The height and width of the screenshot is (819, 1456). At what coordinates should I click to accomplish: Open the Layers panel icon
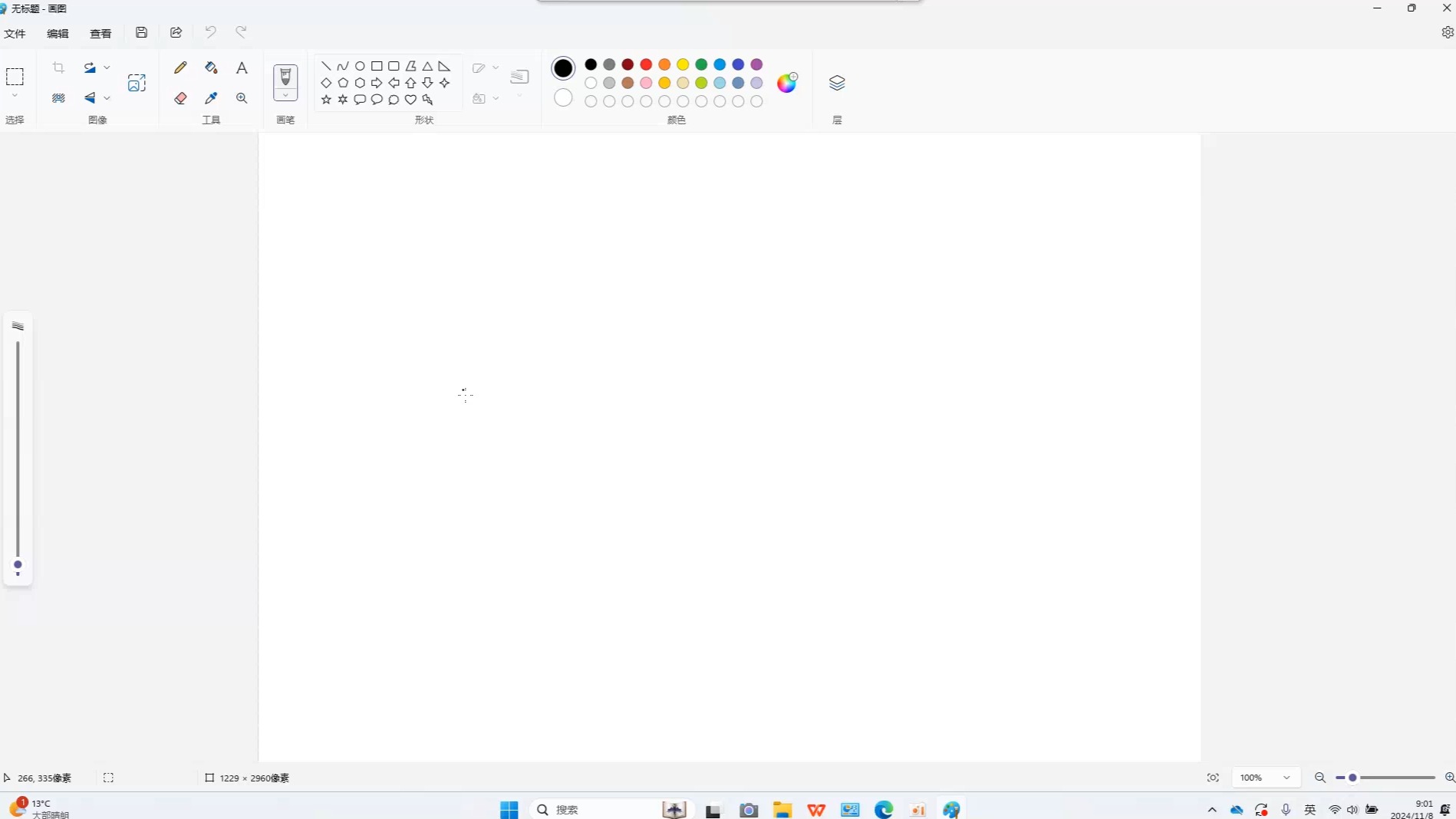pos(837,83)
